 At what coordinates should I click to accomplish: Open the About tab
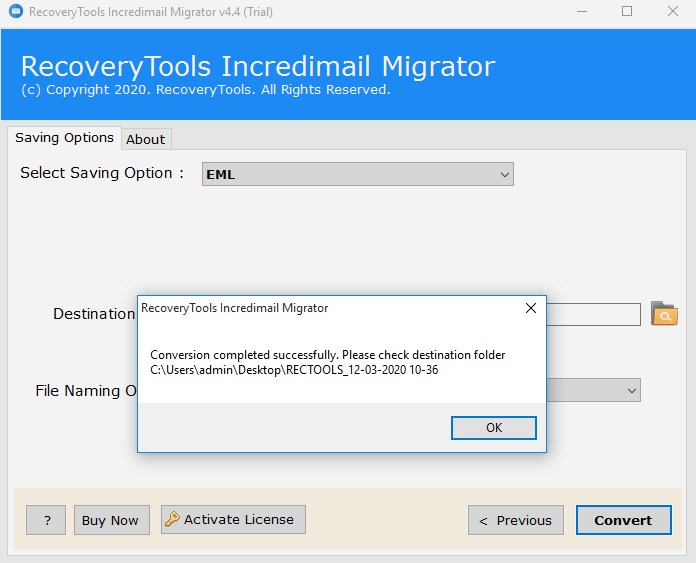(146, 139)
